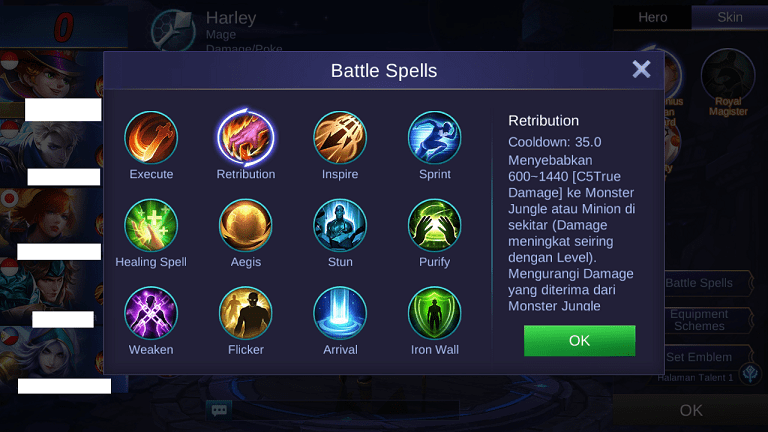Viewport: 768px width, 432px height.
Task: Select the Aegis shield spell
Action: coord(245,225)
